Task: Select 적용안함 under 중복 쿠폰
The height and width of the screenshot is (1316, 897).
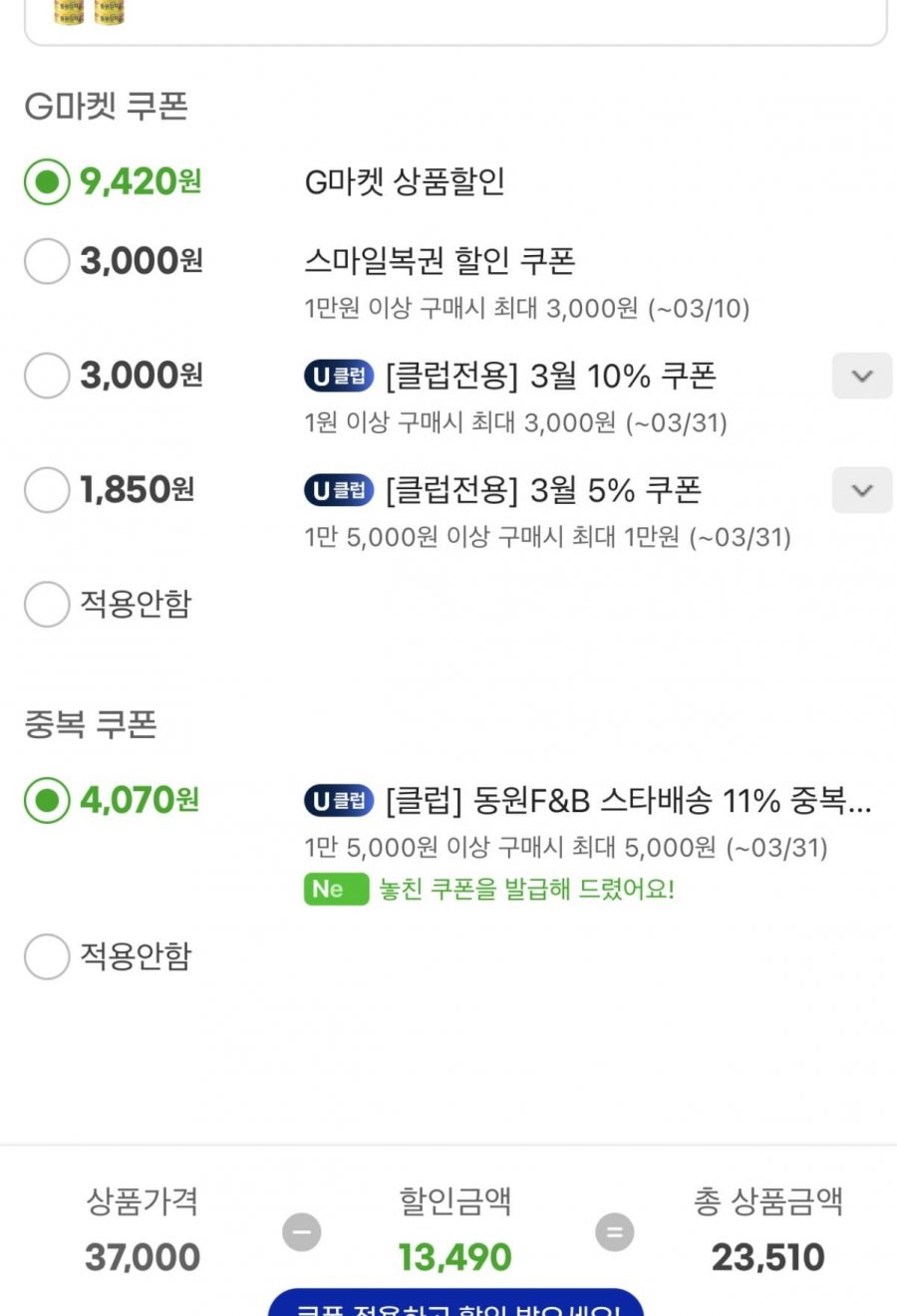Action: [x=47, y=956]
